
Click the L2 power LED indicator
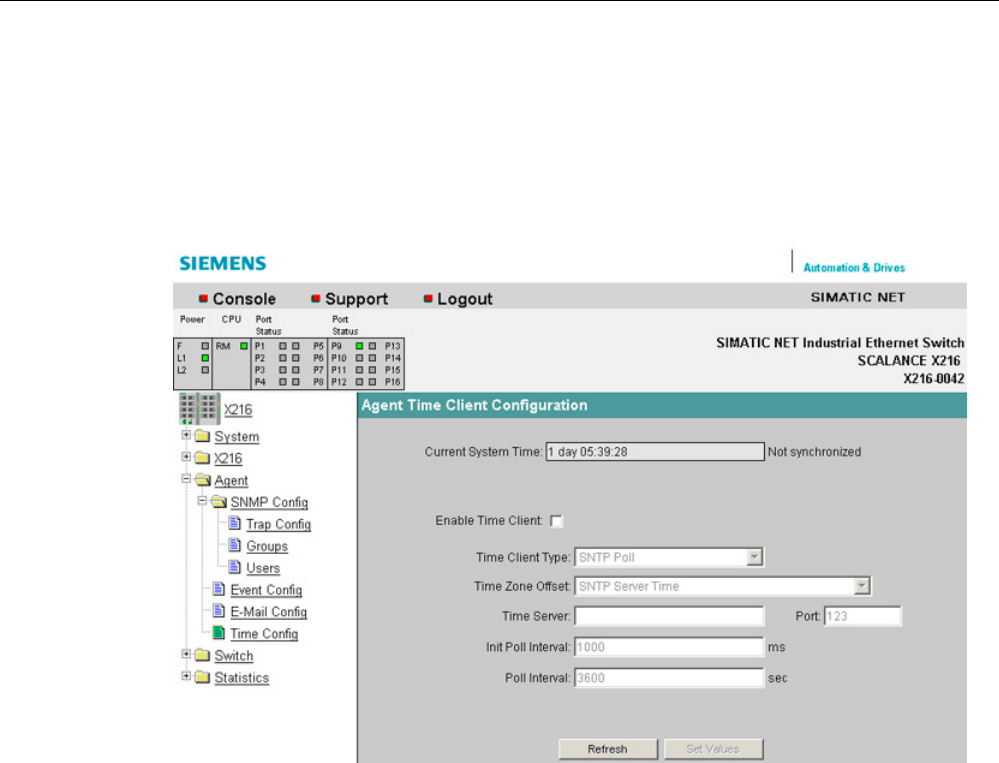coord(205,369)
